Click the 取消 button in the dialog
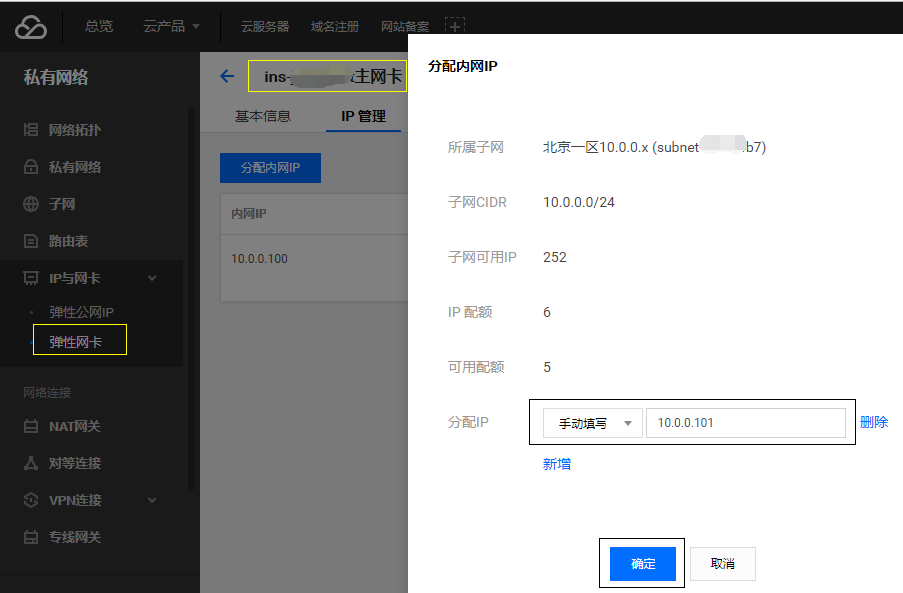 tap(722, 564)
